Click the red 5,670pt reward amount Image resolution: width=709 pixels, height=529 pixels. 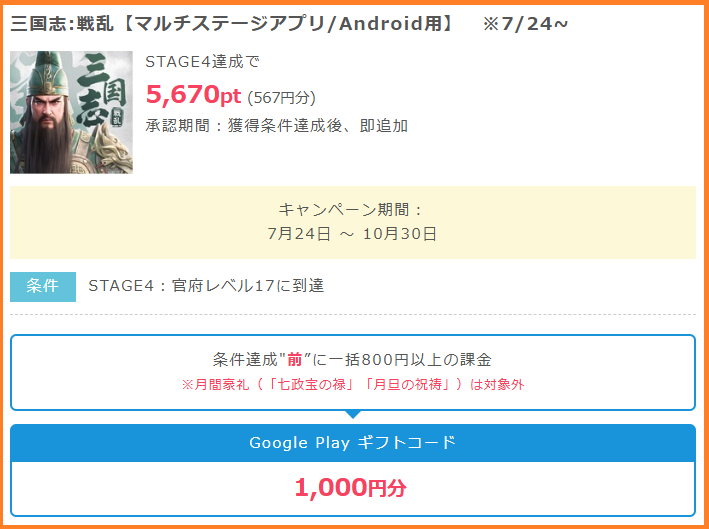pyautogui.click(x=193, y=95)
